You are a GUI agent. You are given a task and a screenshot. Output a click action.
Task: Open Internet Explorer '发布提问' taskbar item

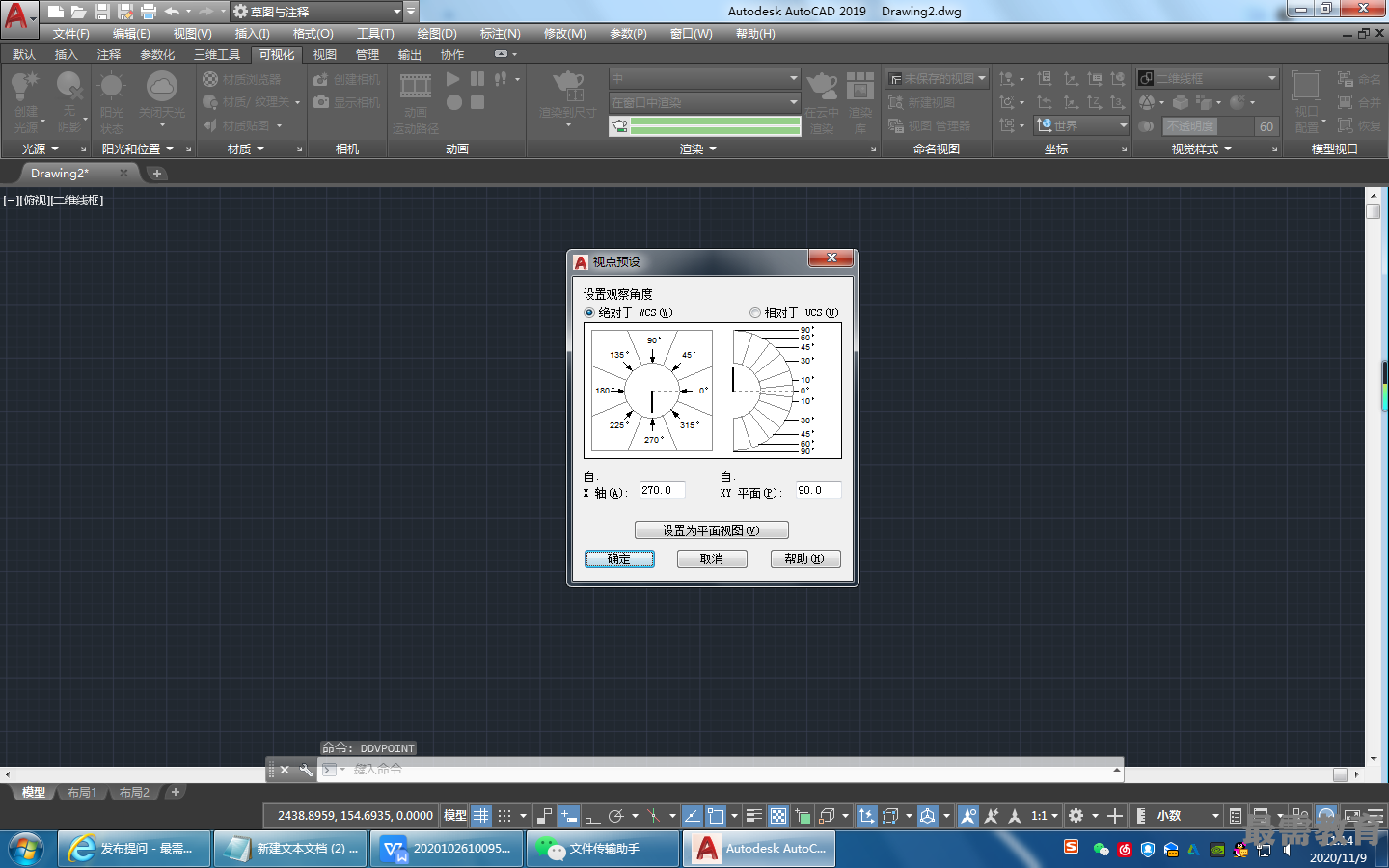(x=134, y=849)
